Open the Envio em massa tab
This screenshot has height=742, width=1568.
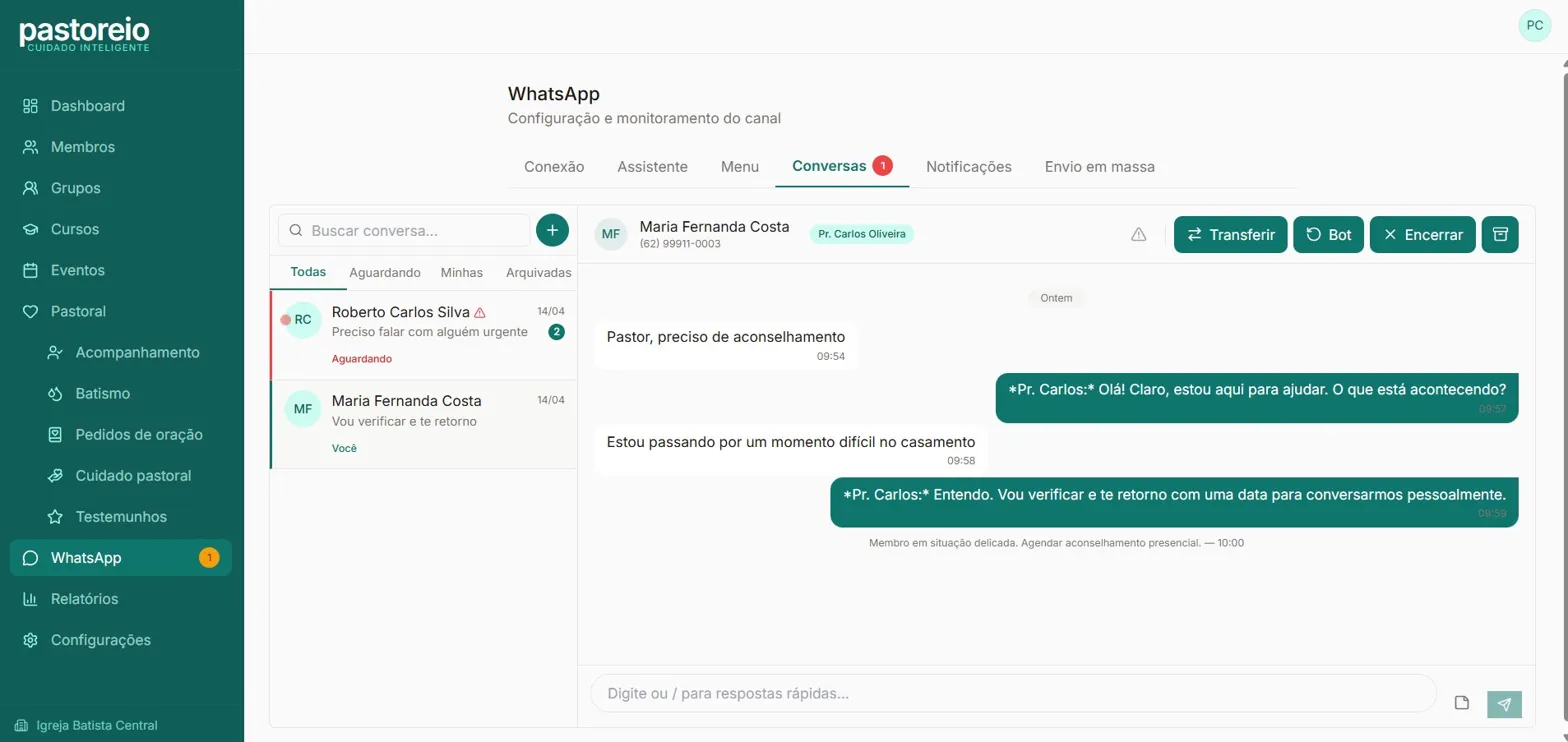coord(1099,167)
